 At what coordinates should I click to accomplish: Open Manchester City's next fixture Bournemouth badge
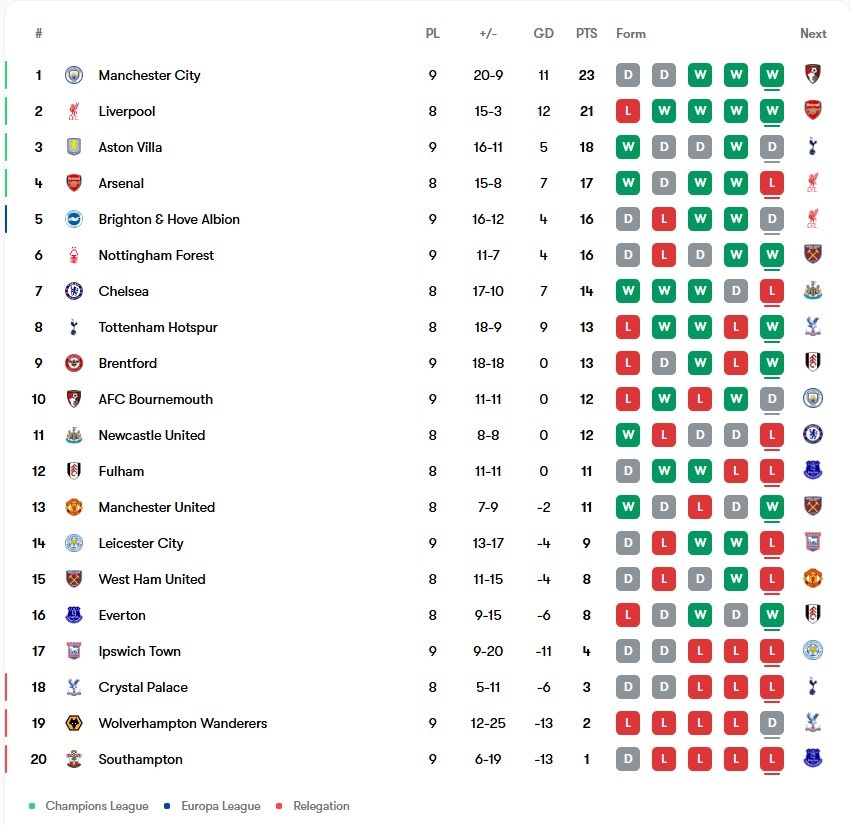pyautogui.click(x=812, y=74)
